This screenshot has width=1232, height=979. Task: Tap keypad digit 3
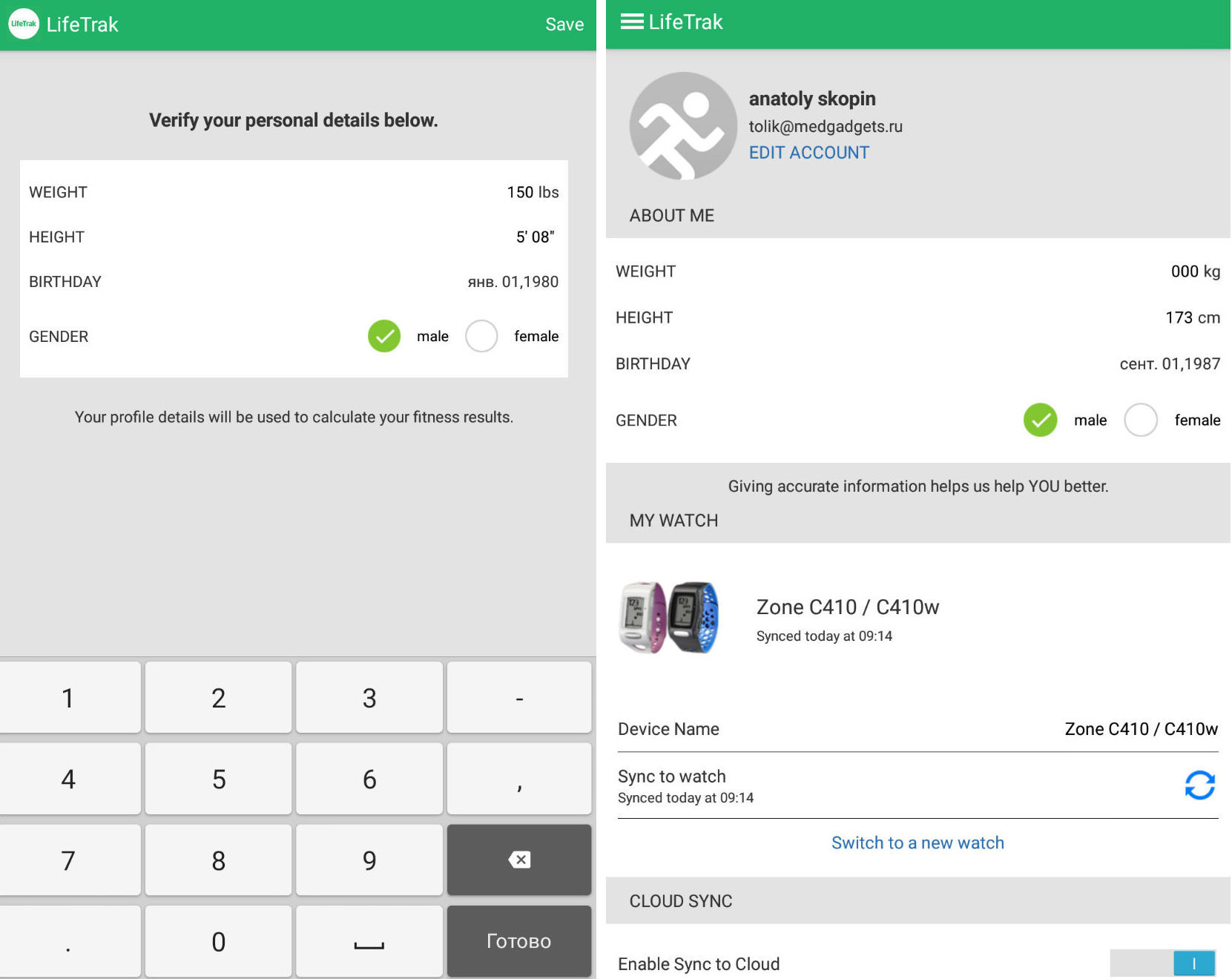(x=369, y=697)
